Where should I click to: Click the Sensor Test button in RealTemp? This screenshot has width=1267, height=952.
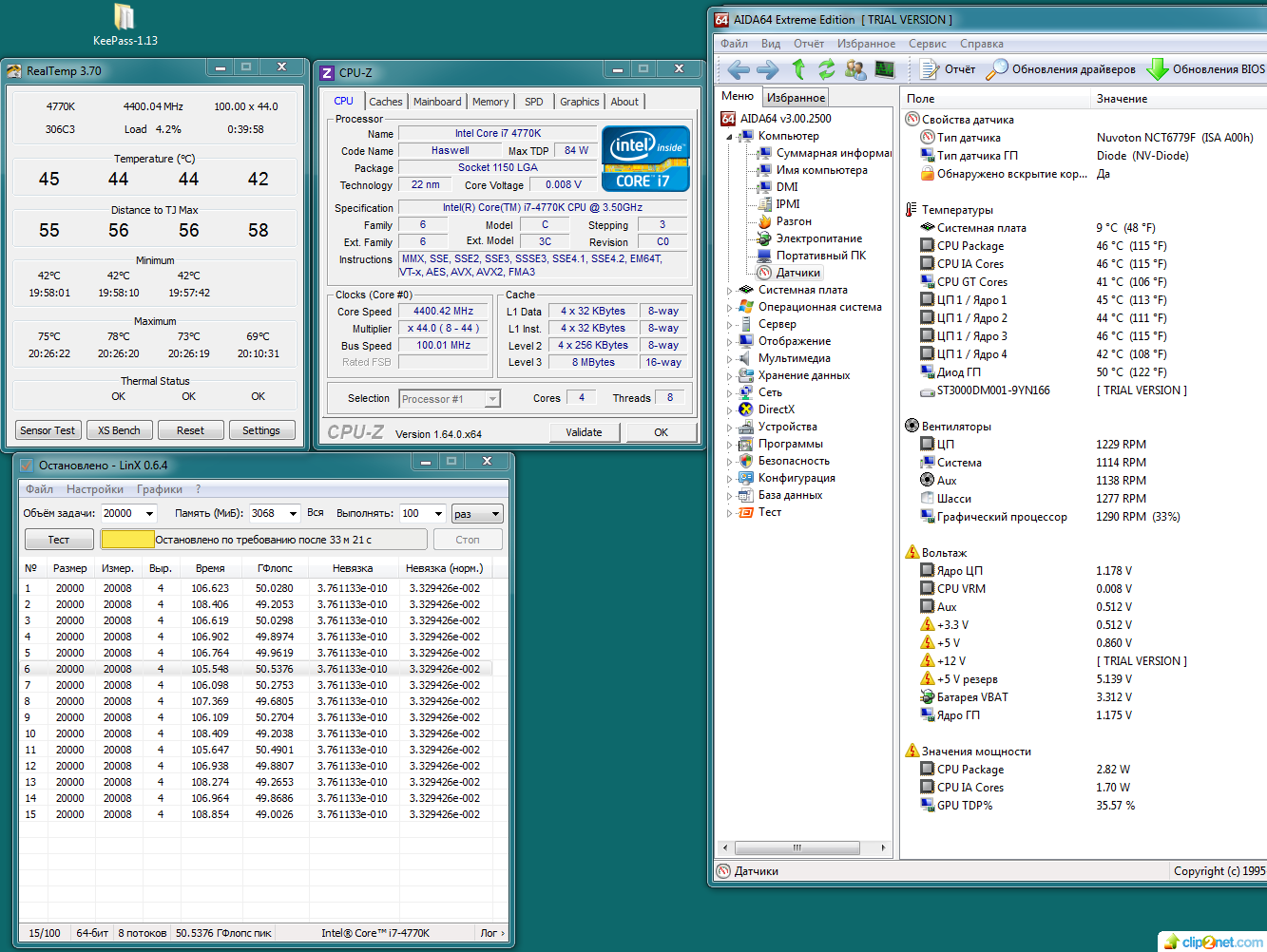(x=48, y=430)
